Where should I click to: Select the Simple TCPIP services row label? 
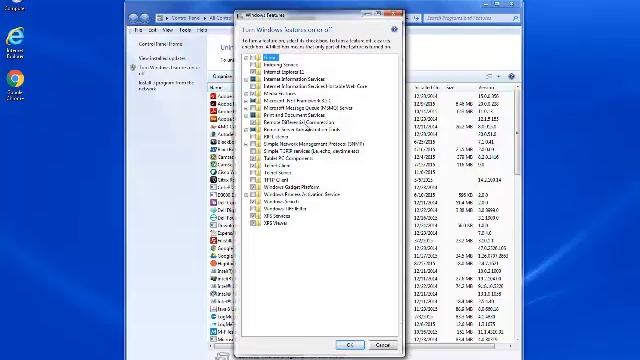click(x=311, y=151)
